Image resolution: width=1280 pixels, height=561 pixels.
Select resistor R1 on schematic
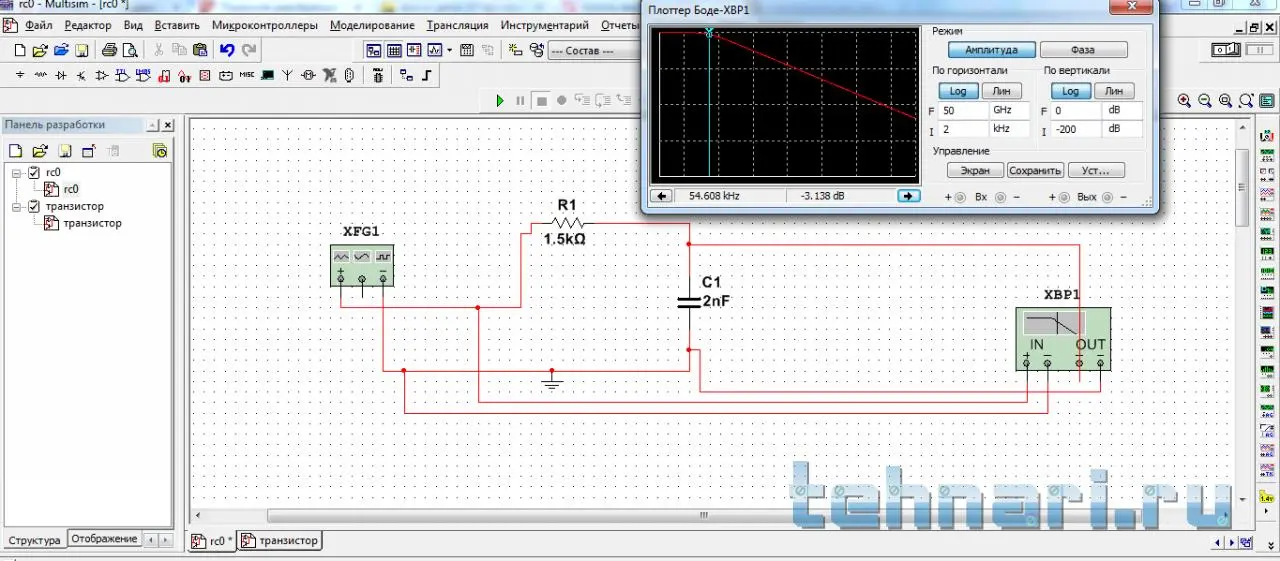click(566, 223)
